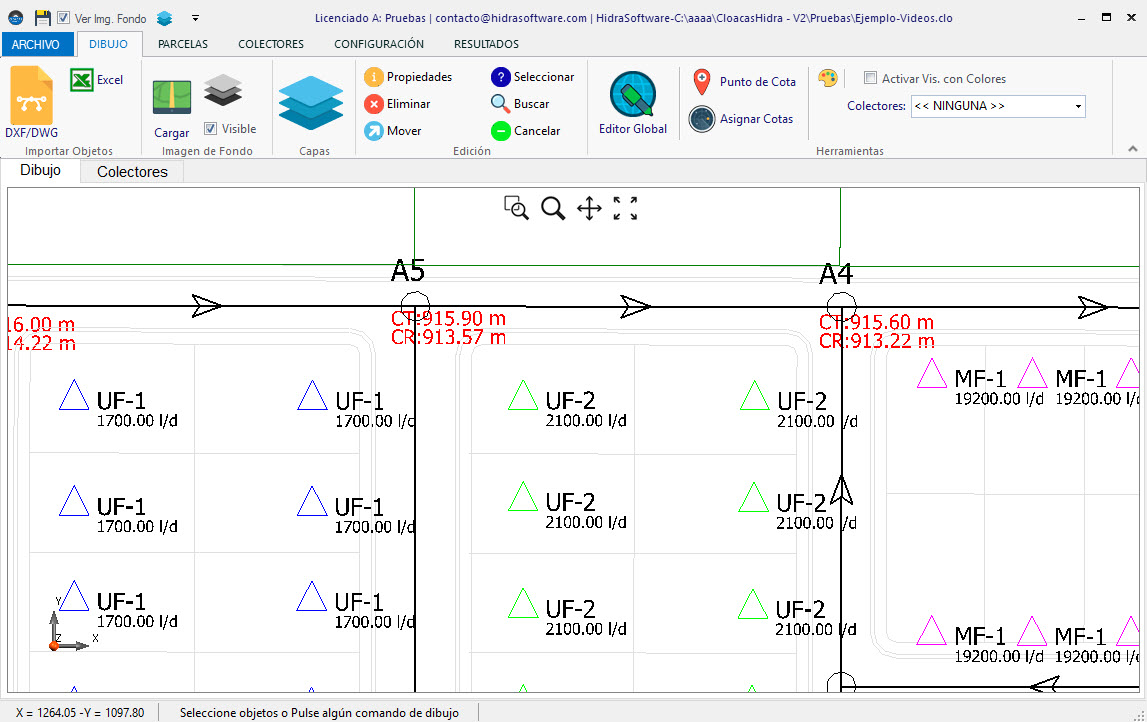The height and width of the screenshot is (722, 1147).
Task: Click the Cargar background image icon
Action: [x=172, y=97]
